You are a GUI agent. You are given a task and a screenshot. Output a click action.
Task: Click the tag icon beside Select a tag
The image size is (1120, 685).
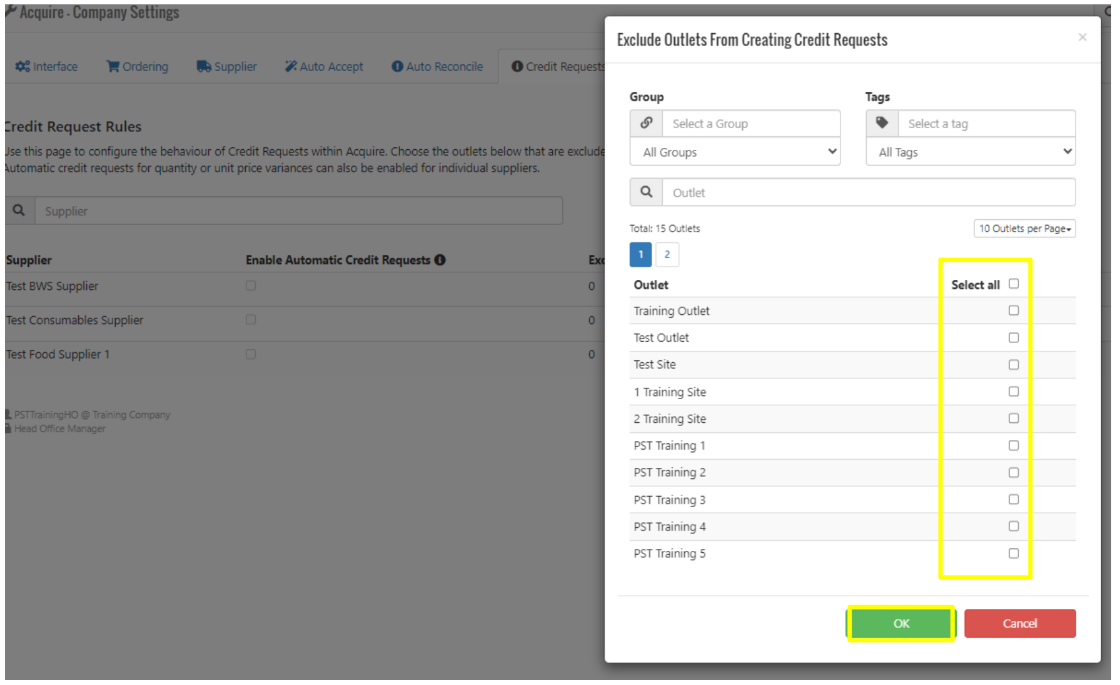coord(881,124)
